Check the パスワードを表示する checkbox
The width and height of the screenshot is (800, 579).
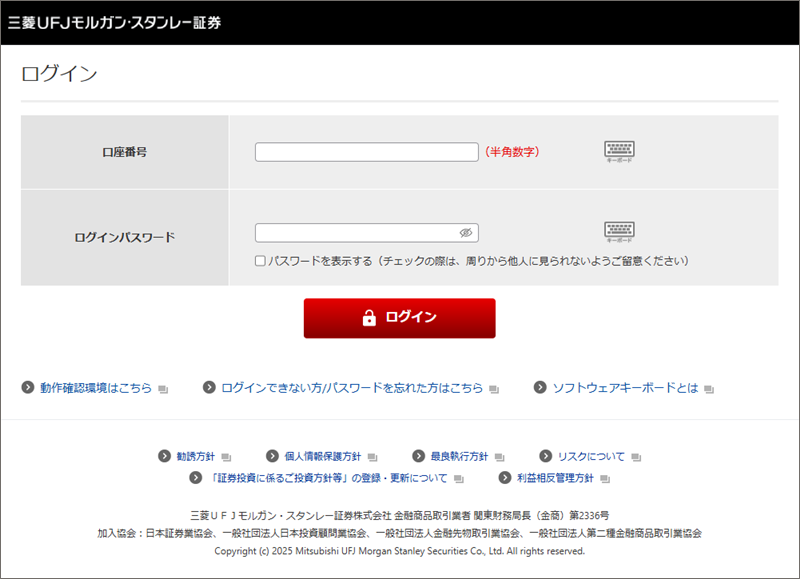tap(260, 260)
